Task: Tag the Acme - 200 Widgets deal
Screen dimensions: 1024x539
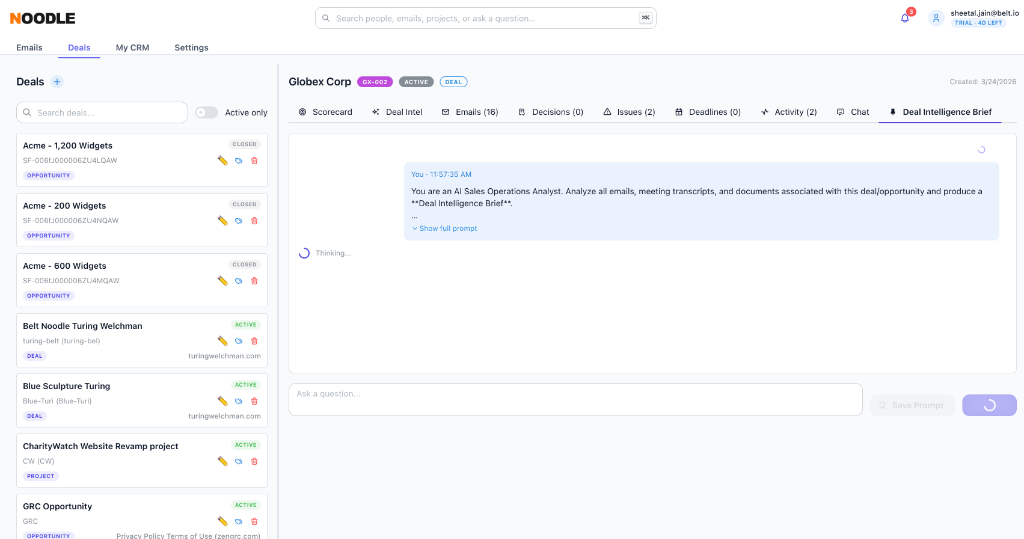Action: pos(238,221)
